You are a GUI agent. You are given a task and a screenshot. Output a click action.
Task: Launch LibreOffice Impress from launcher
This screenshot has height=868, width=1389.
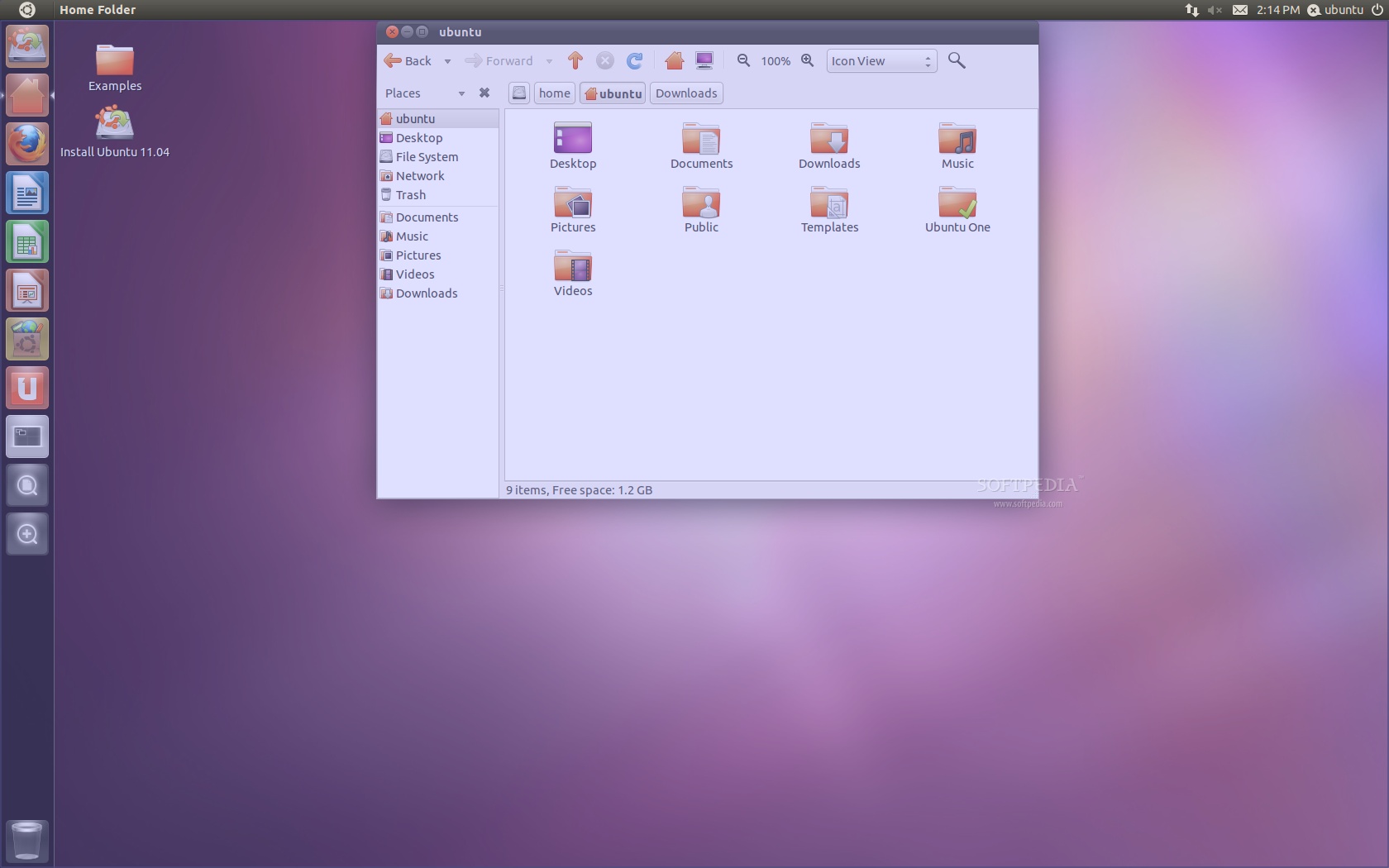(x=27, y=290)
